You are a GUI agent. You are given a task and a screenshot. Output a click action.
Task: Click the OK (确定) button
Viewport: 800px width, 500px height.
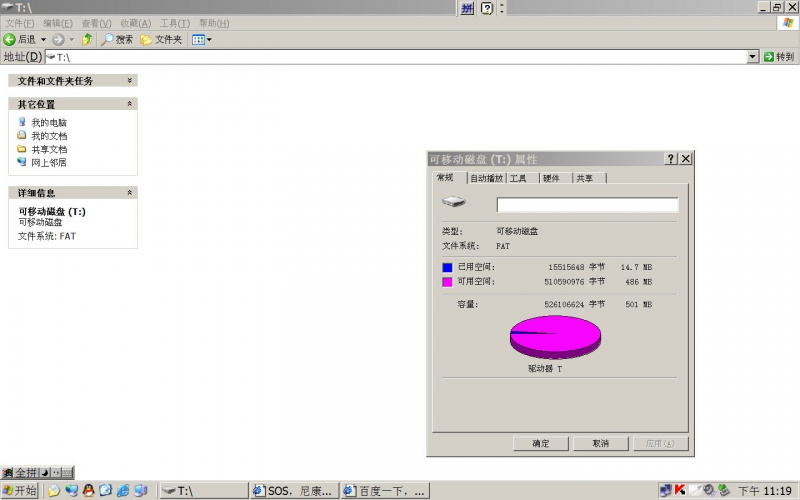coord(541,443)
